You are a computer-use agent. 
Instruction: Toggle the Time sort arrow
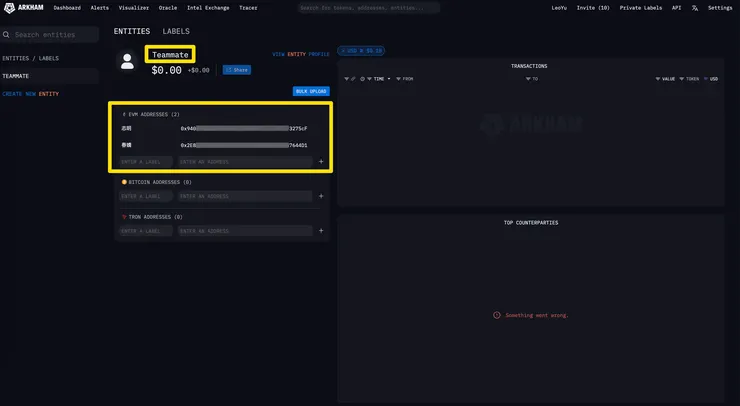389,79
